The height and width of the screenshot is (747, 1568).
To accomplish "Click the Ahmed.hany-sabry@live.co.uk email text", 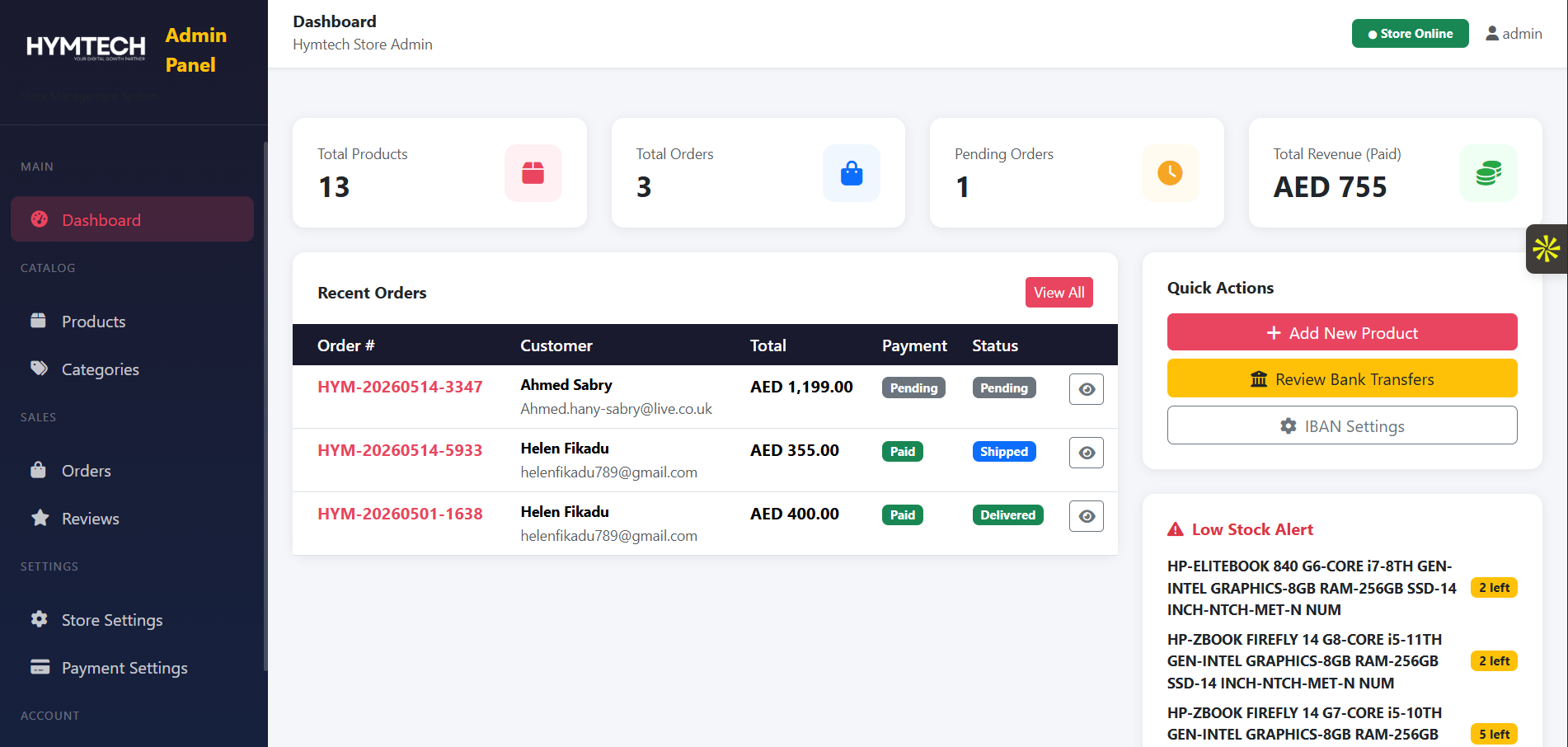I will pos(617,409).
